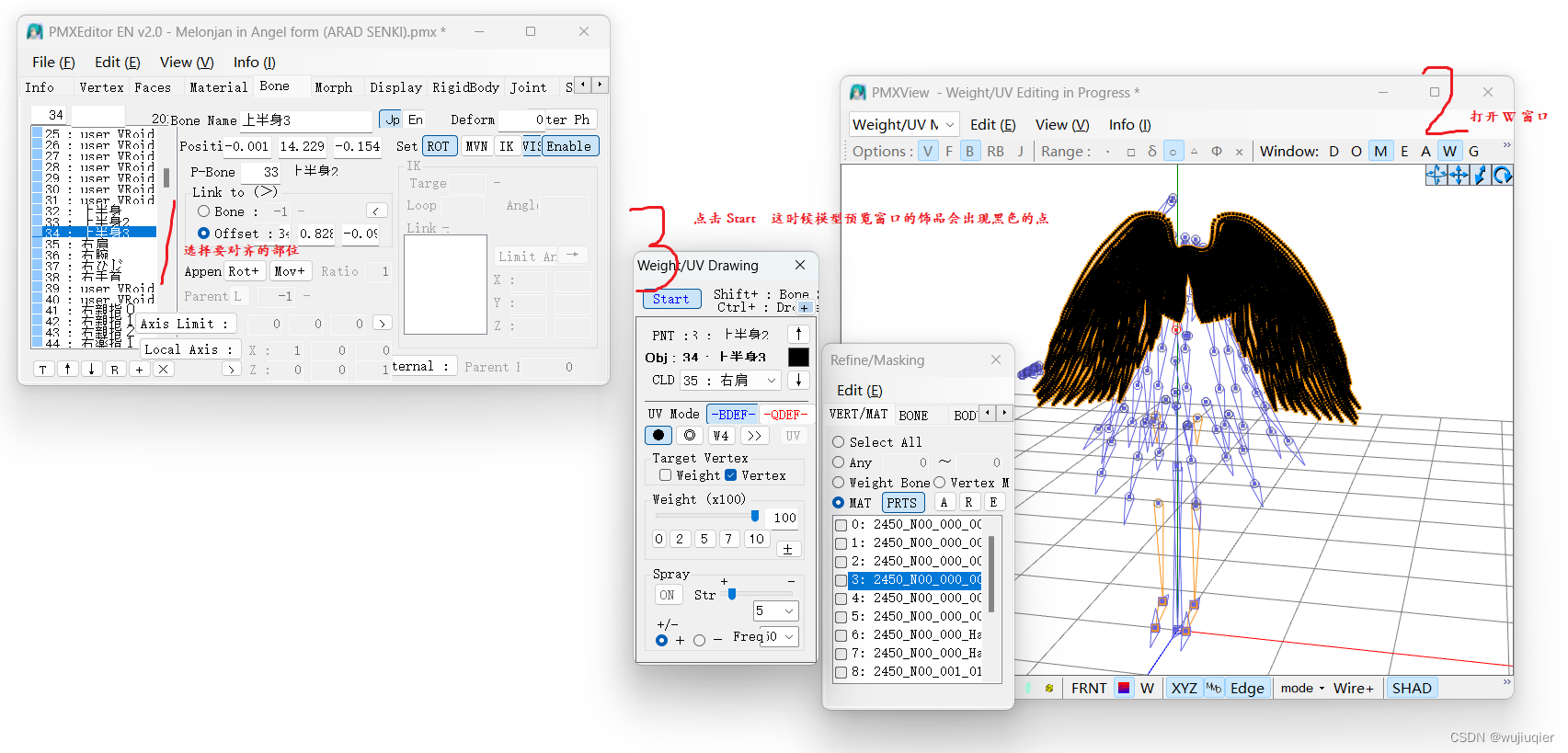1568x753 pixels.
Task: Enable Weight checkbox under Target Vertex
Action: (x=665, y=475)
